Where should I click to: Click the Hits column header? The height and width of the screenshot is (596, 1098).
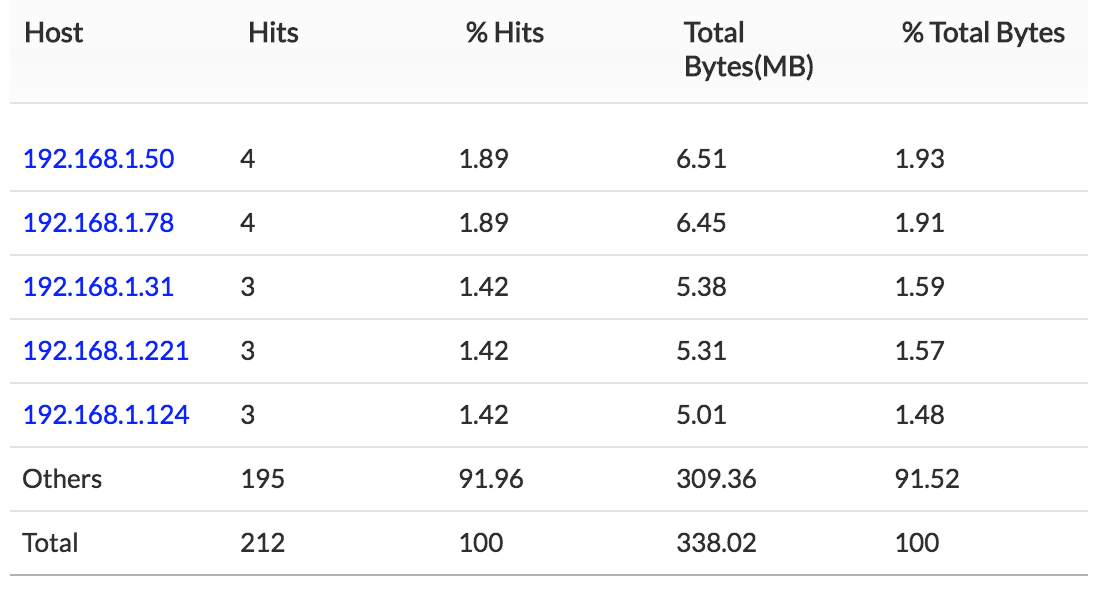[273, 33]
